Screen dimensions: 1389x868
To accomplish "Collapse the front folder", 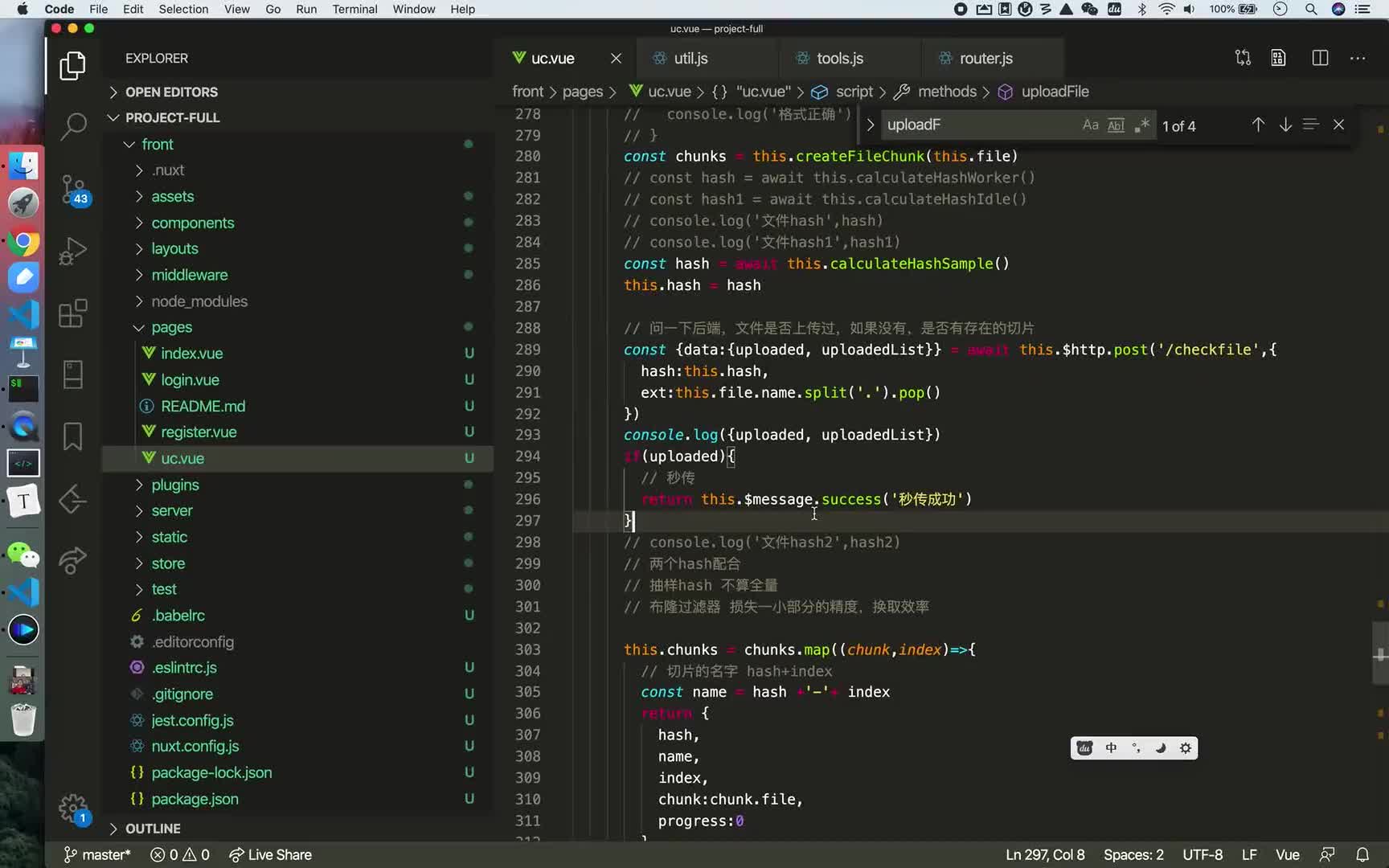I will (297, 144).
